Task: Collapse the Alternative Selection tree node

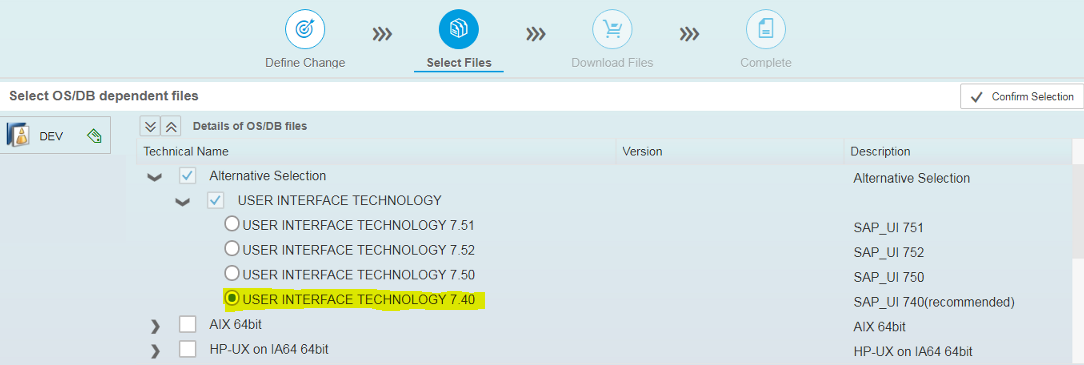Action: (x=155, y=178)
